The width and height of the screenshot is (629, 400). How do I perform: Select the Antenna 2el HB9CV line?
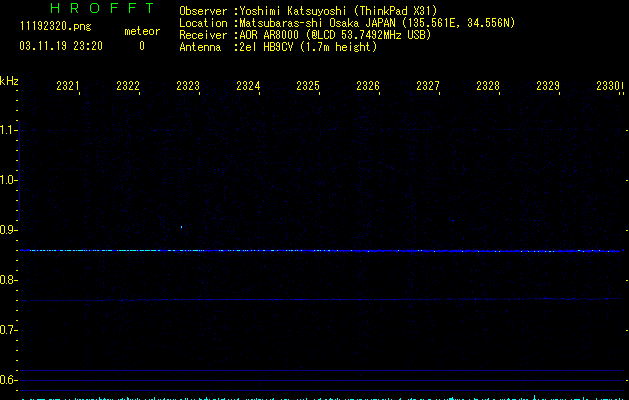point(278,47)
